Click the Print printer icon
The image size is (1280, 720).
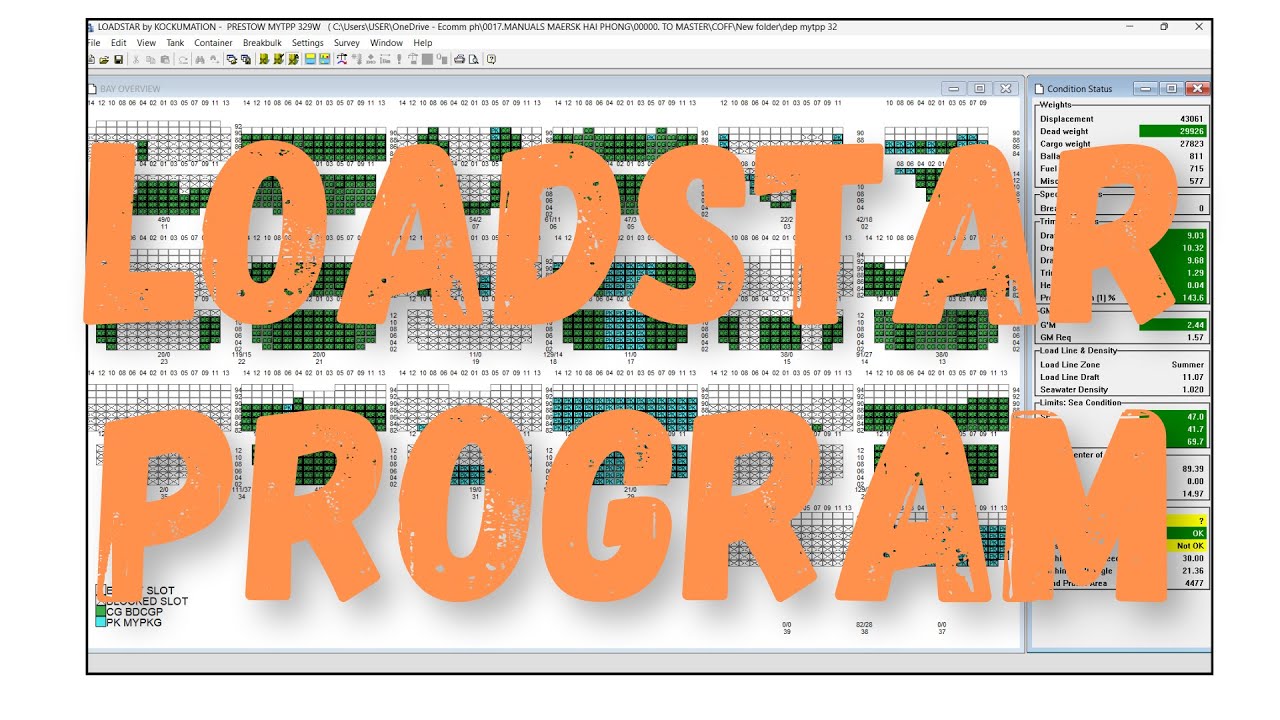tap(459, 60)
